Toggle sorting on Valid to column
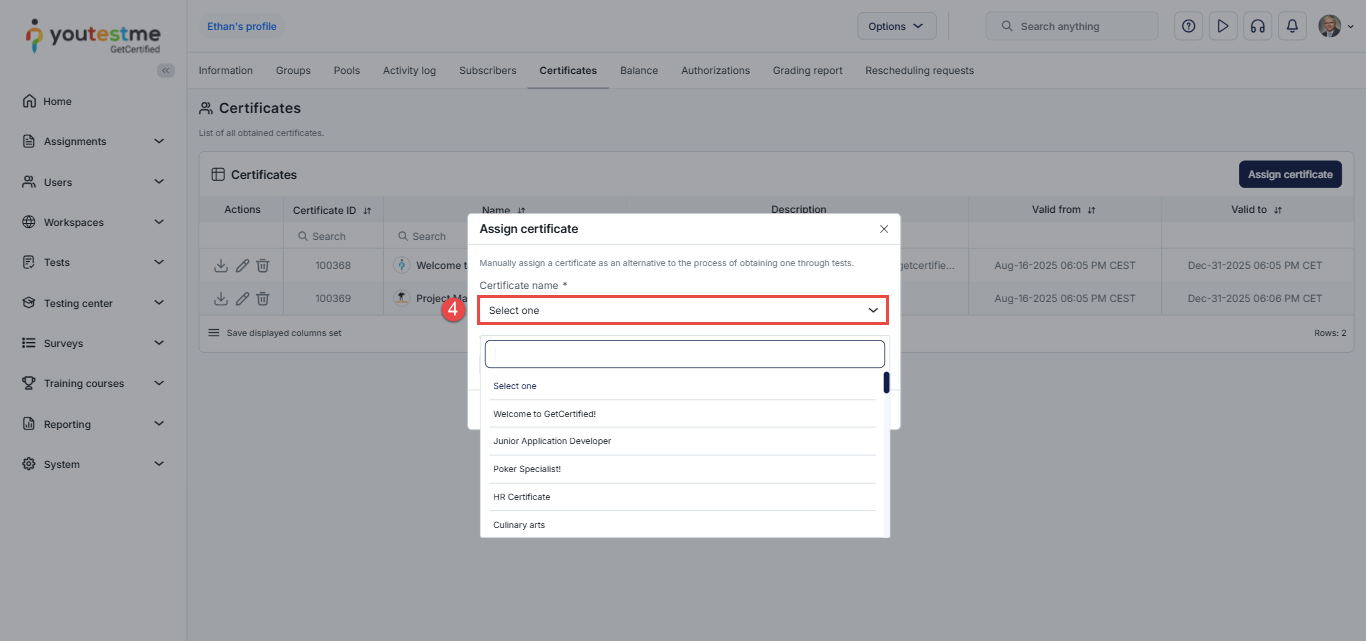 coord(1278,210)
